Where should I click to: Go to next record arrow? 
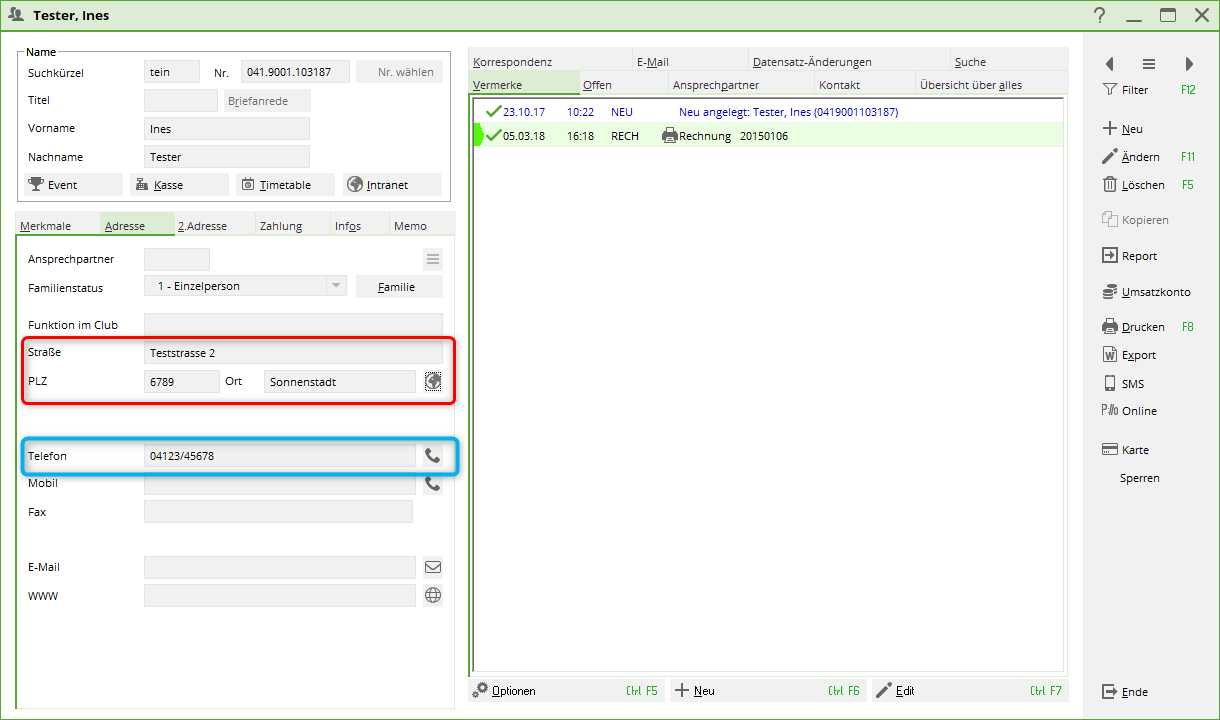[1189, 64]
